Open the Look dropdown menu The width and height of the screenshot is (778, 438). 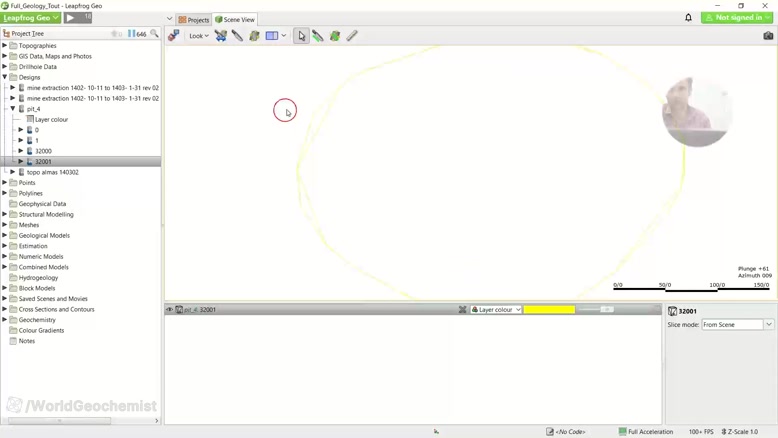199,36
